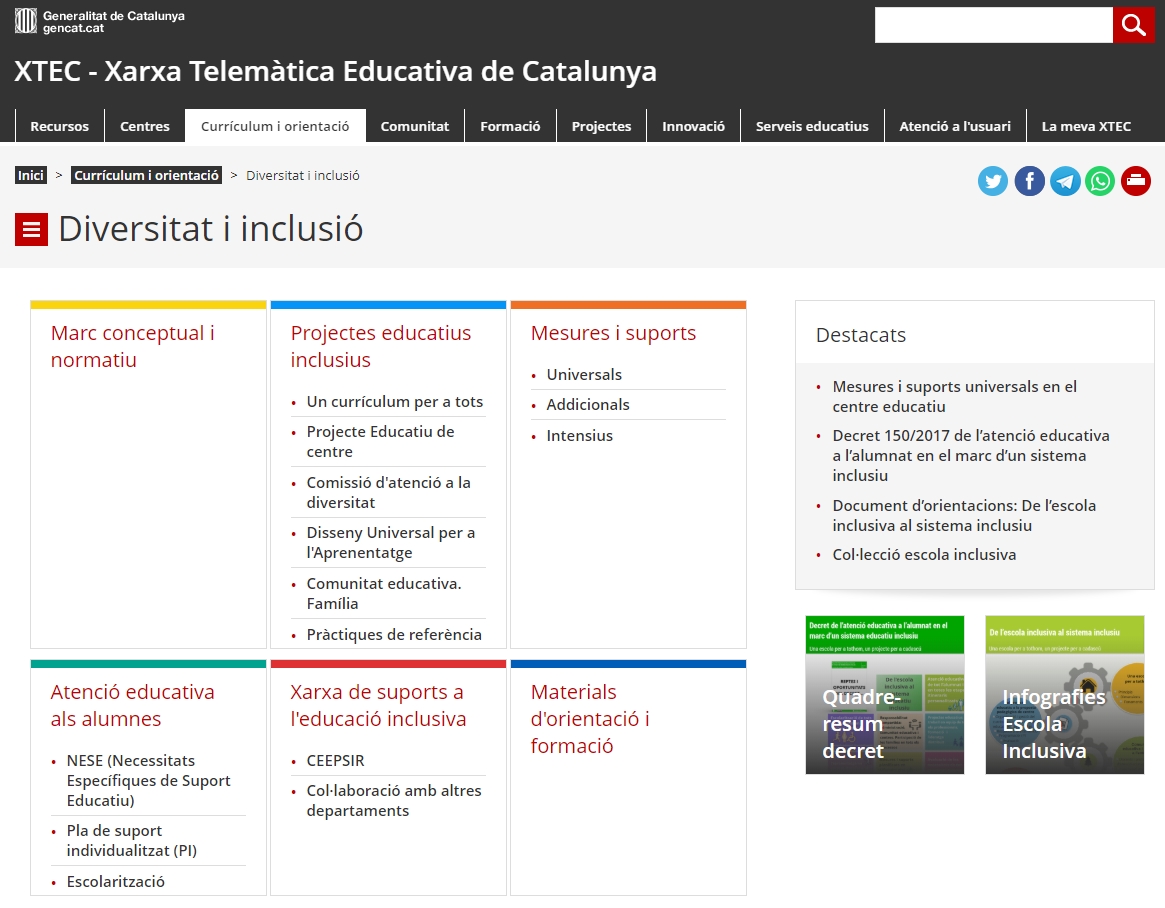This screenshot has width=1165, height=908.
Task: Open the Formació menu tab
Action: (x=510, y=126)
